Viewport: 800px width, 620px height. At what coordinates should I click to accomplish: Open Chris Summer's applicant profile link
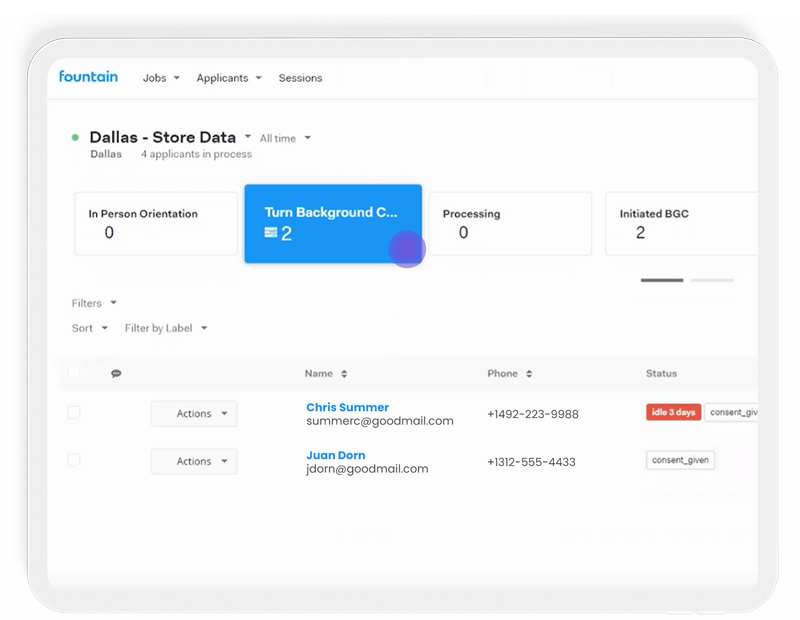click(x=347, y=407)
